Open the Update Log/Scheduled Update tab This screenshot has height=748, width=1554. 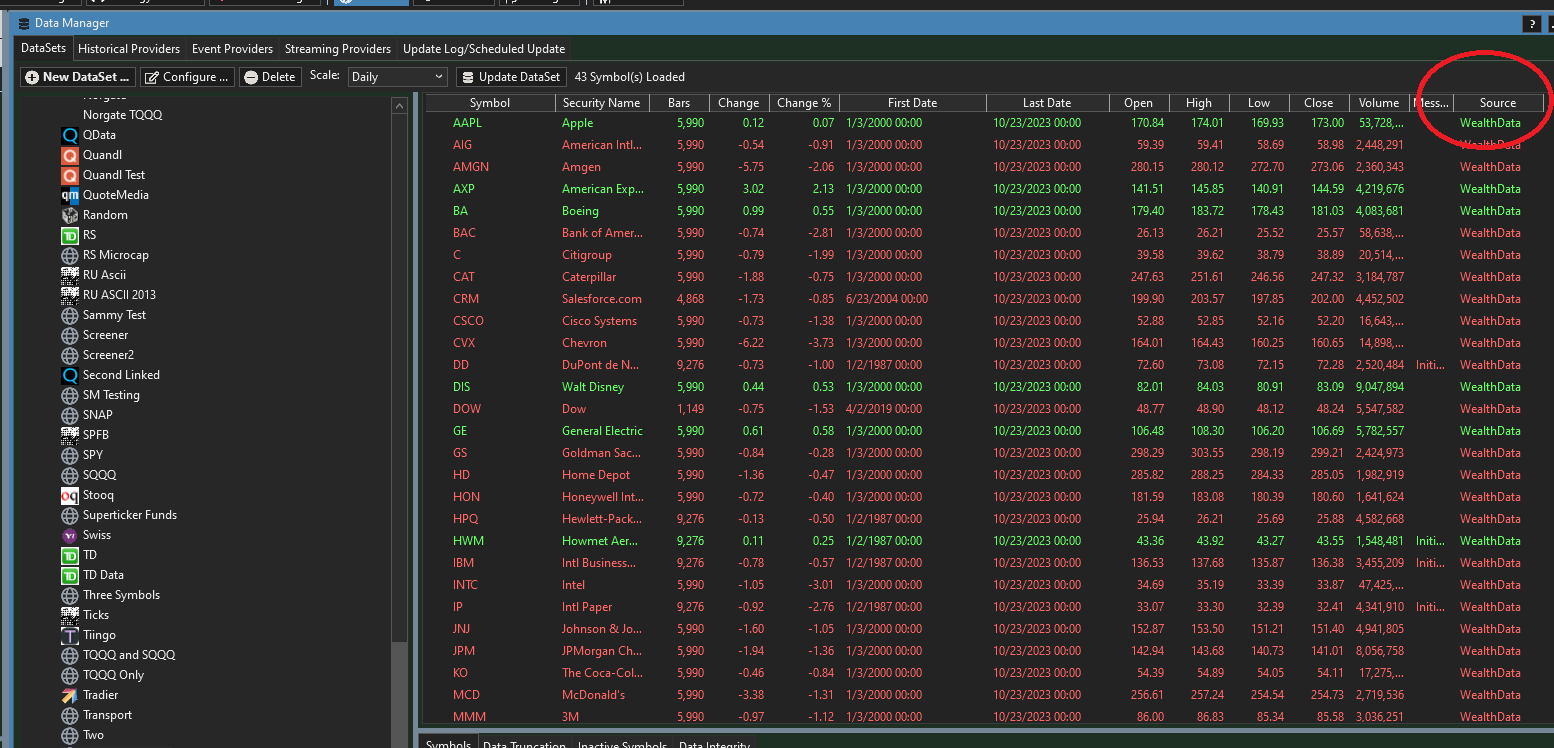484,49
